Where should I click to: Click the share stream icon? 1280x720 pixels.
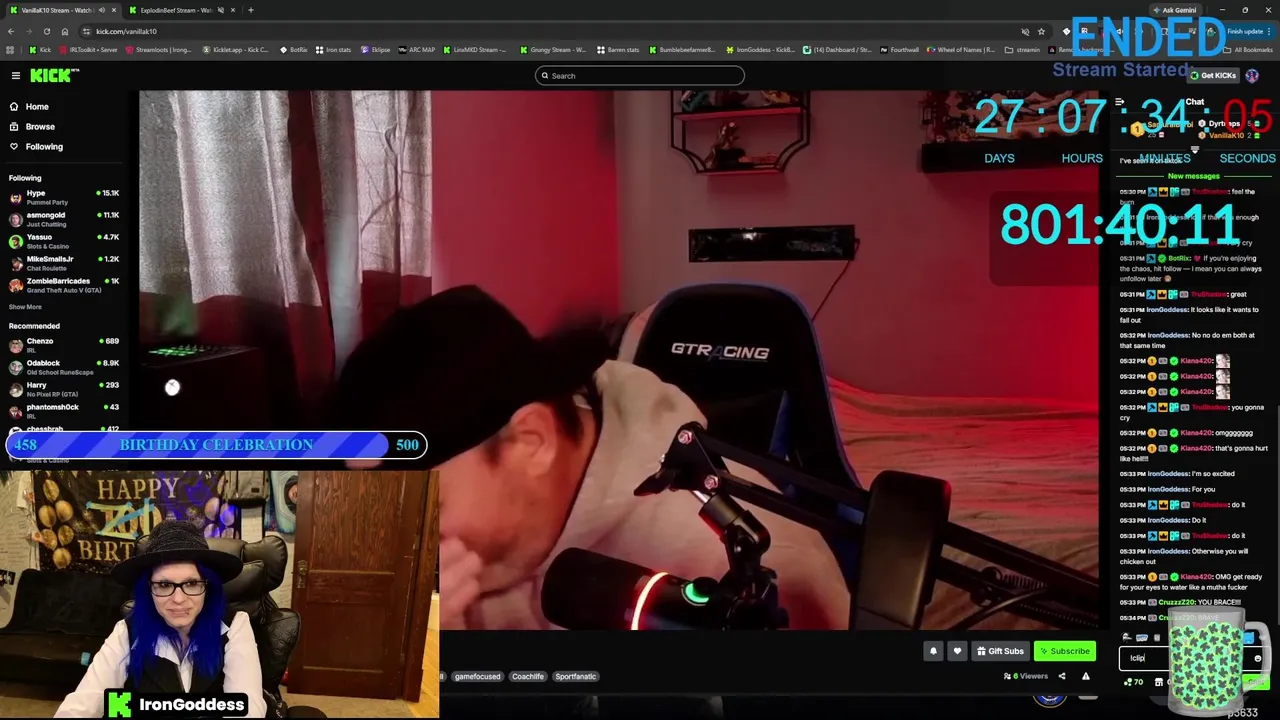[1062, 676]
